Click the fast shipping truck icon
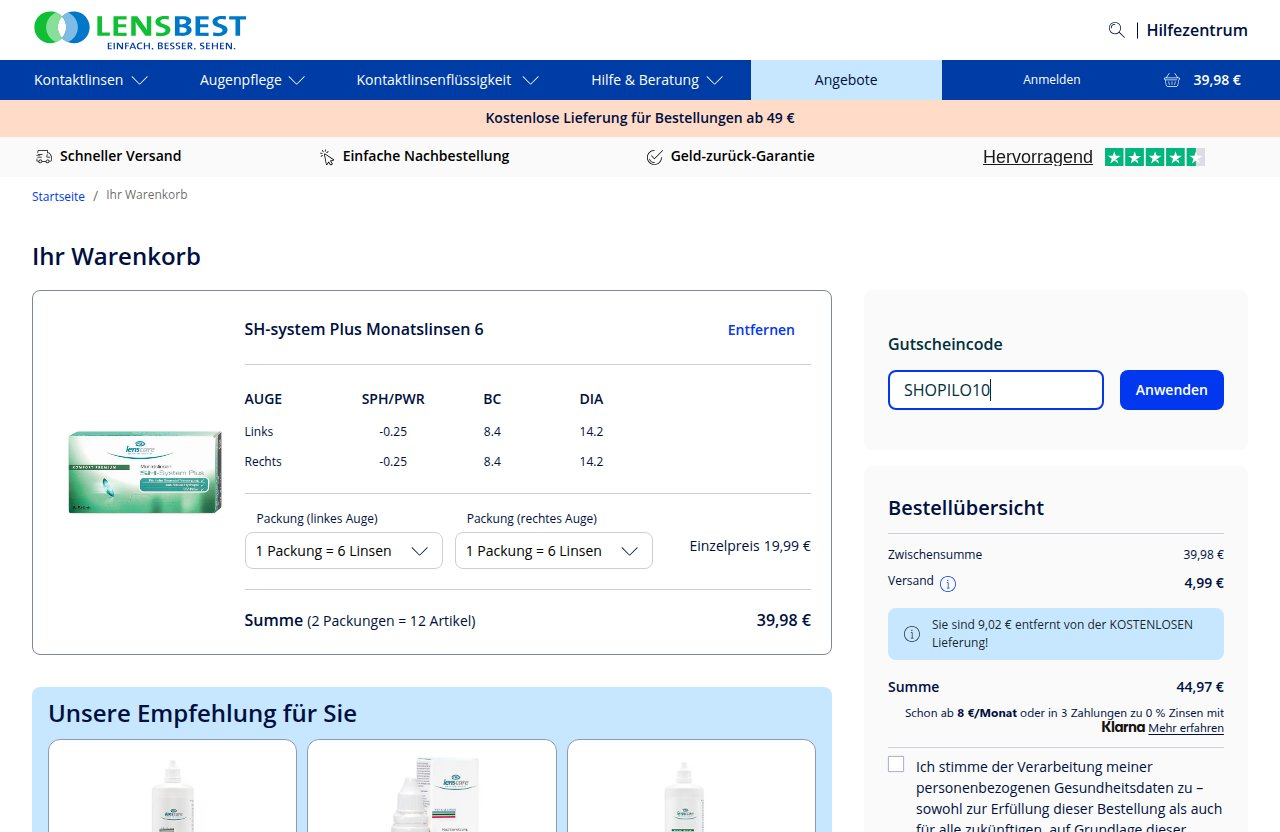Viewport: 1280px width, 832px height. pyautogui.click(x=43, y=156)
